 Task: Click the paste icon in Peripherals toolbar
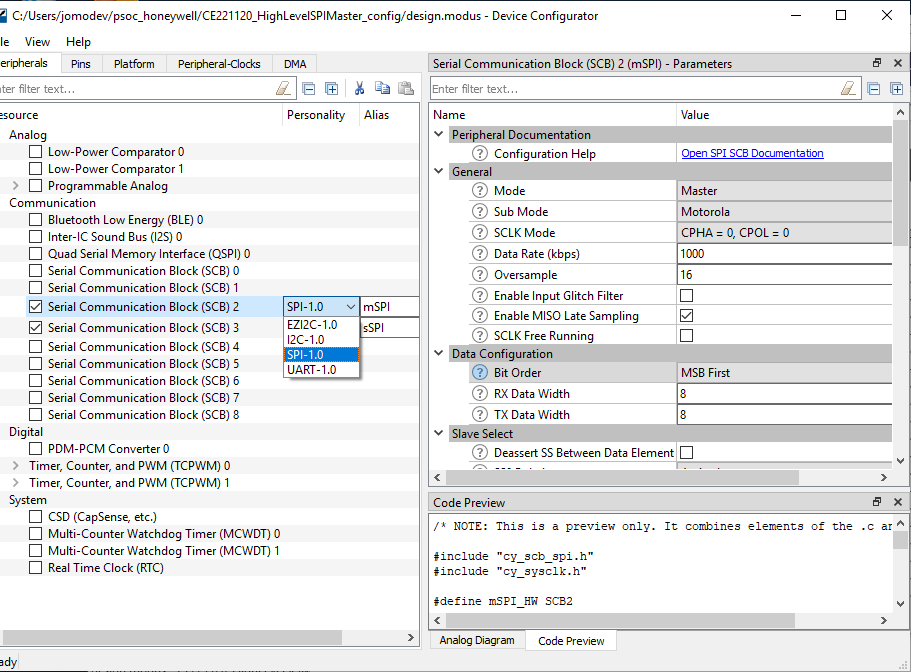(x=405, y=88)
